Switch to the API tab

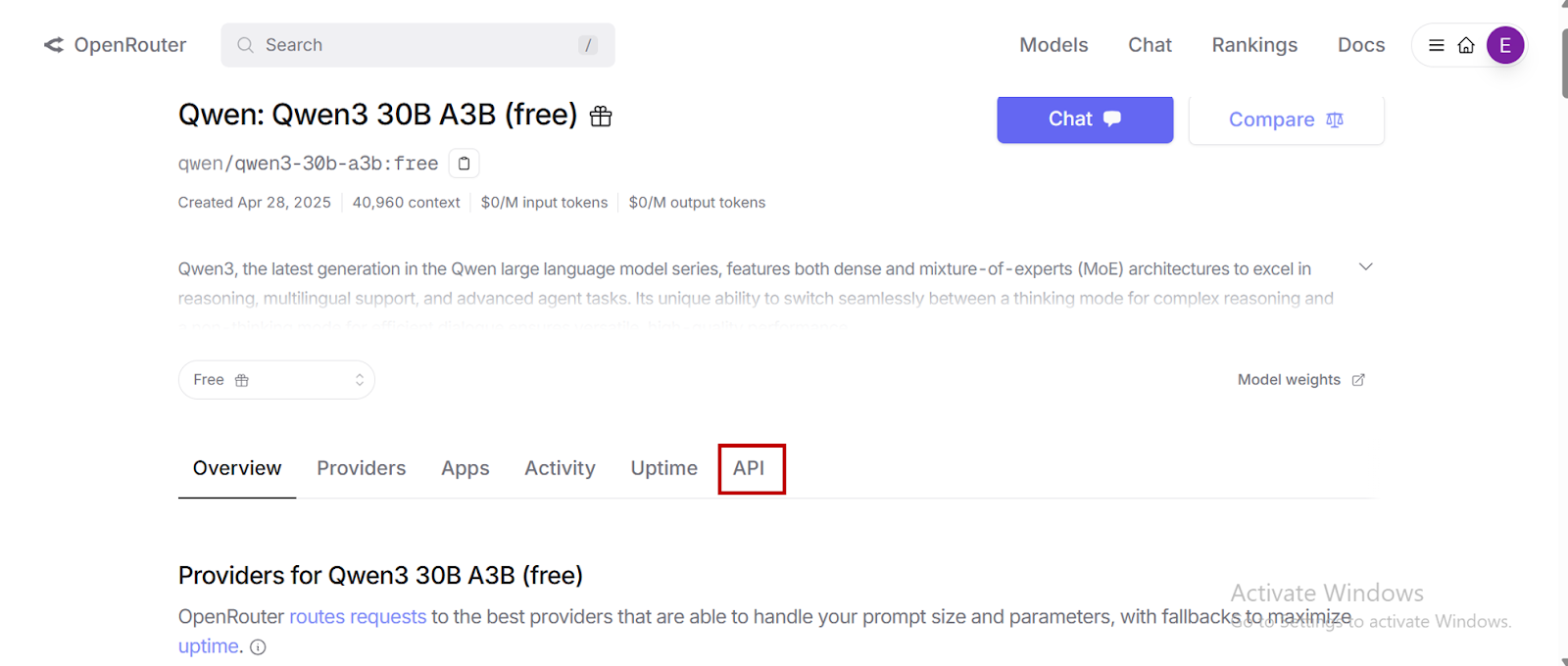tap(750, 468)
